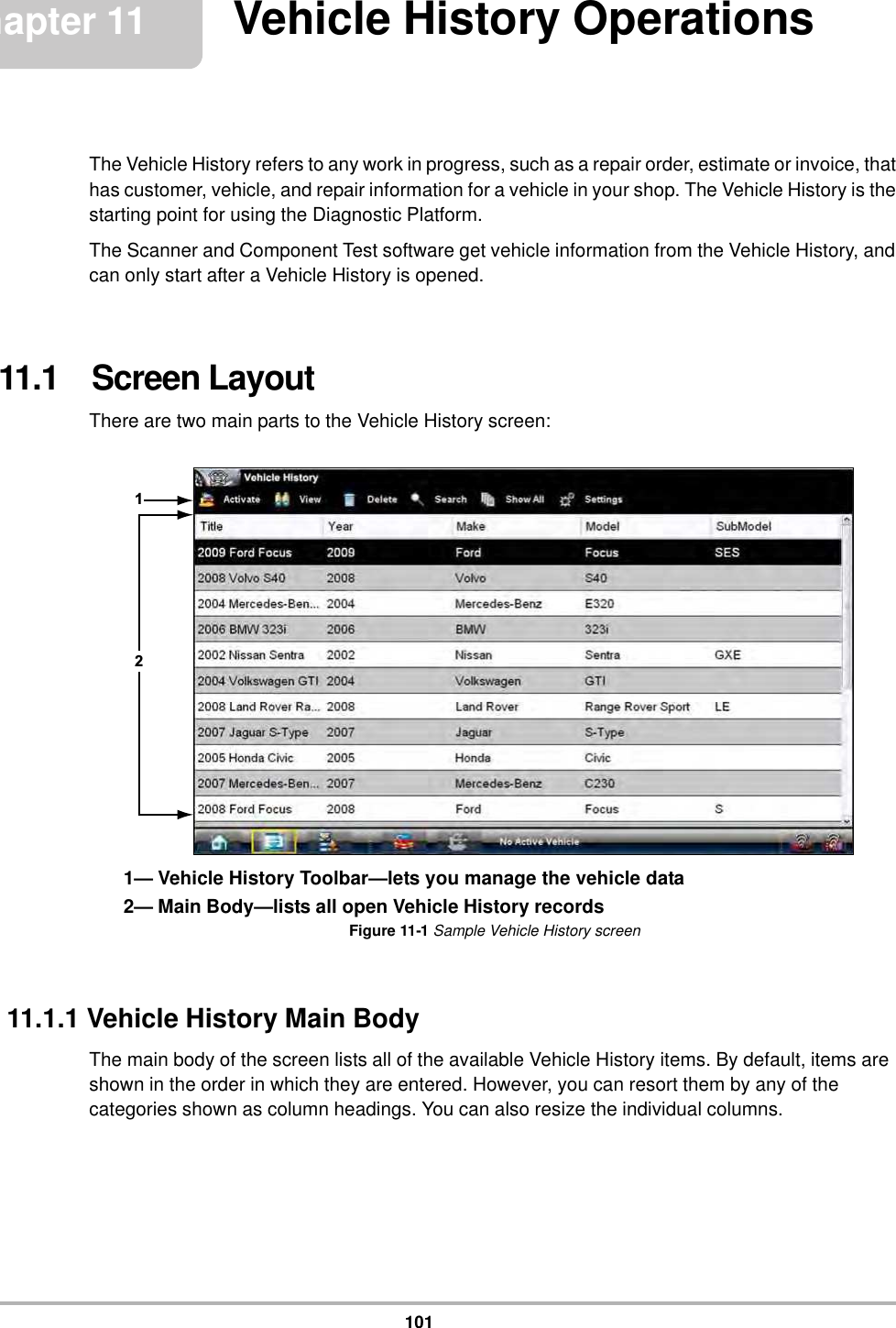Click the LE submodel cell
The height and width of the screenshot is (1328, 896).
coord(722,707)
